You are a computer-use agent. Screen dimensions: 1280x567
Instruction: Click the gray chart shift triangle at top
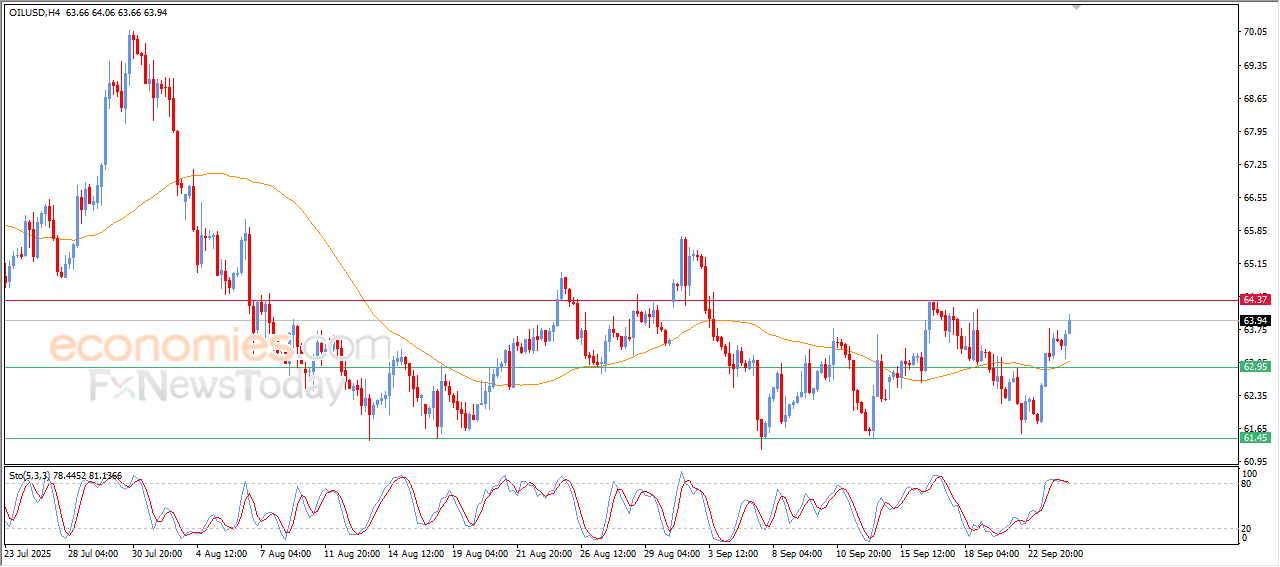coord(1077,7)
